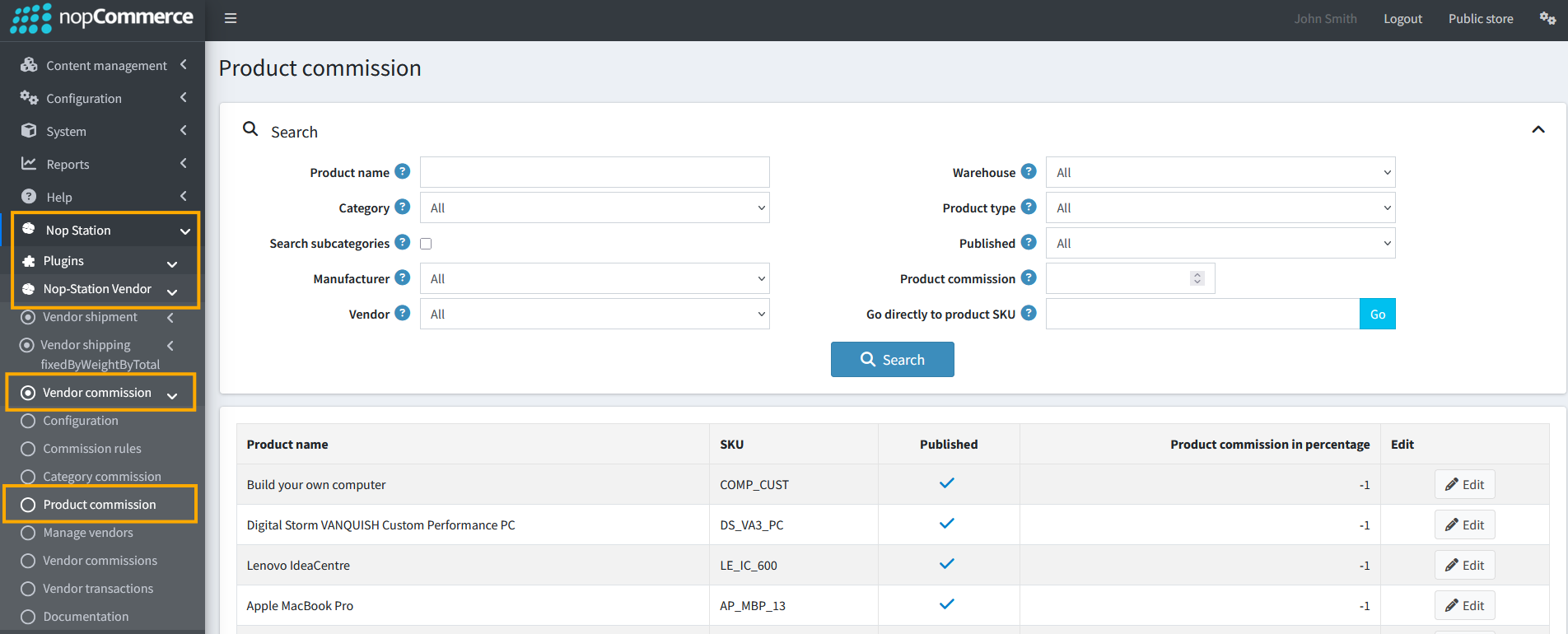The width and height of the screenshot is (1568, 634).
Task: Click the Search panel magnifier icon
Action: (x=250, y=129)
